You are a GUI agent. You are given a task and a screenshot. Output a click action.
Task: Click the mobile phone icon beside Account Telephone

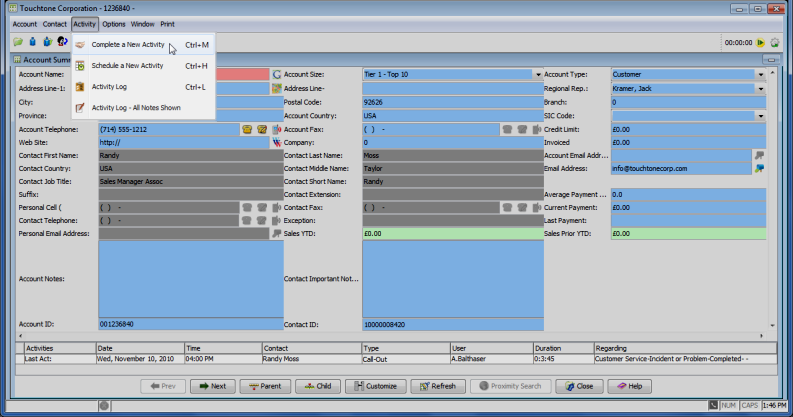click(x=277, y=129)
